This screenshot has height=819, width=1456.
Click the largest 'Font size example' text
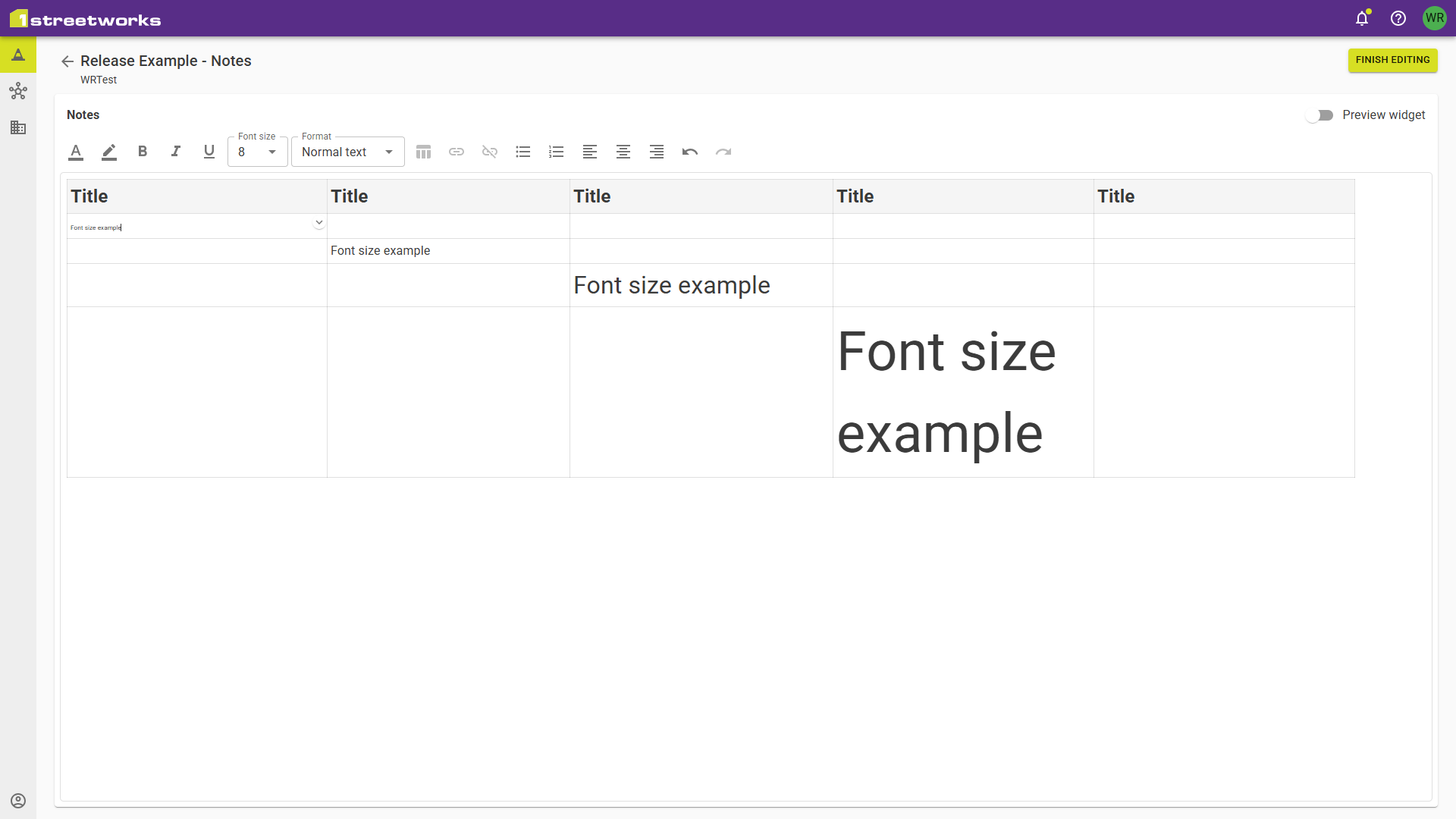tap(946, 392)
